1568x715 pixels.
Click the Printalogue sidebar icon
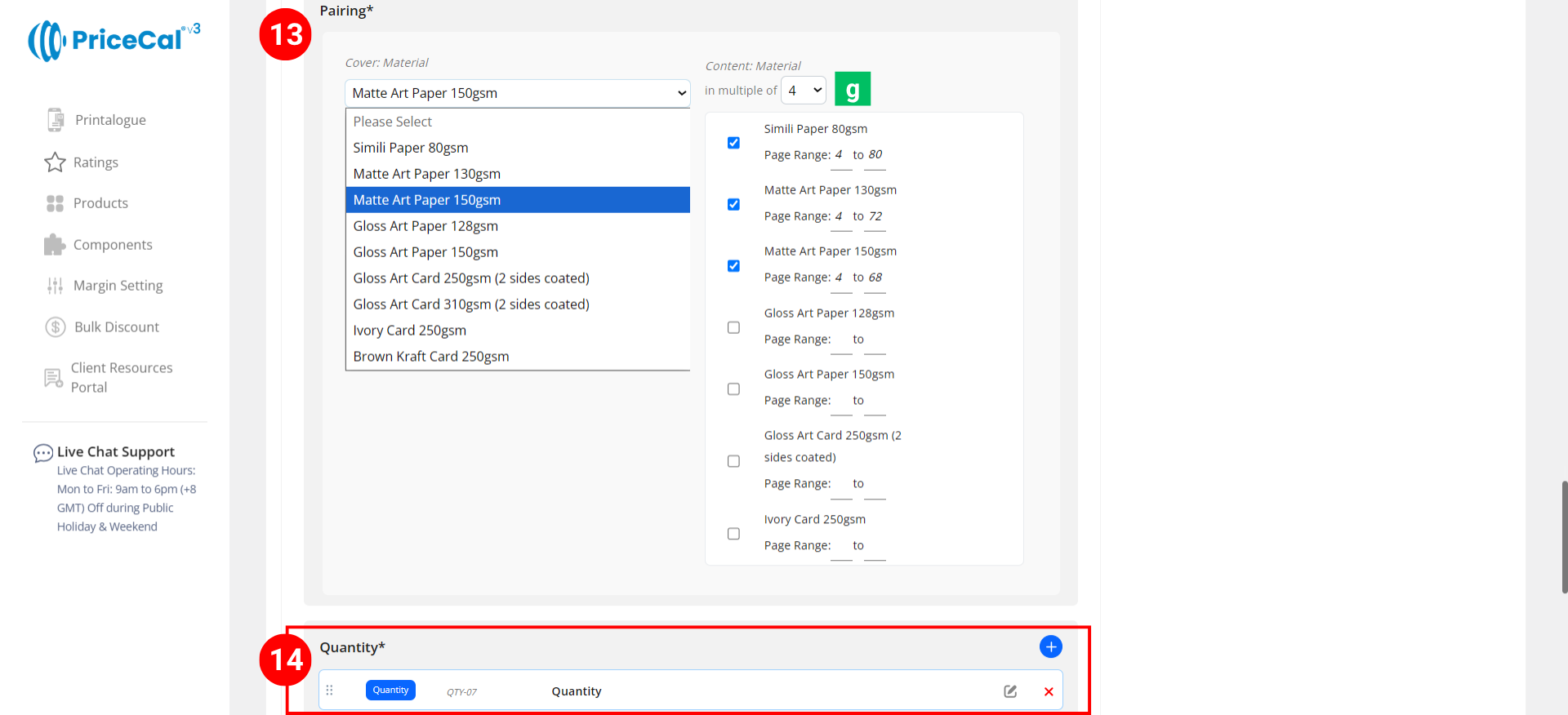[55, 120]
